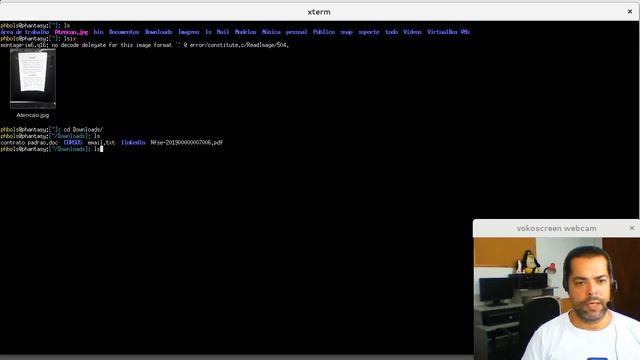Click the 'Modelos' directory name

coord(245,32)
